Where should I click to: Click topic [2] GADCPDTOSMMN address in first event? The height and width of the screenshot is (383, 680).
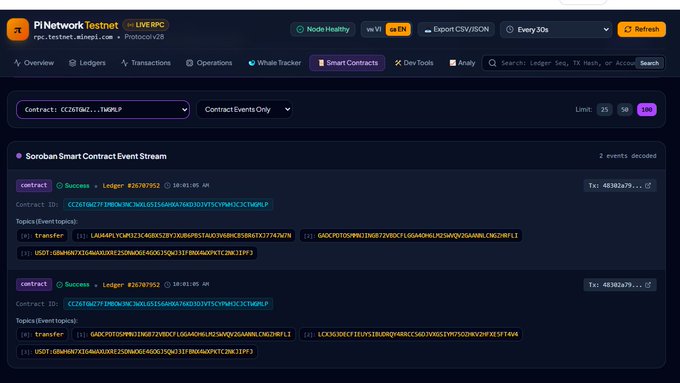click(411, 236)
